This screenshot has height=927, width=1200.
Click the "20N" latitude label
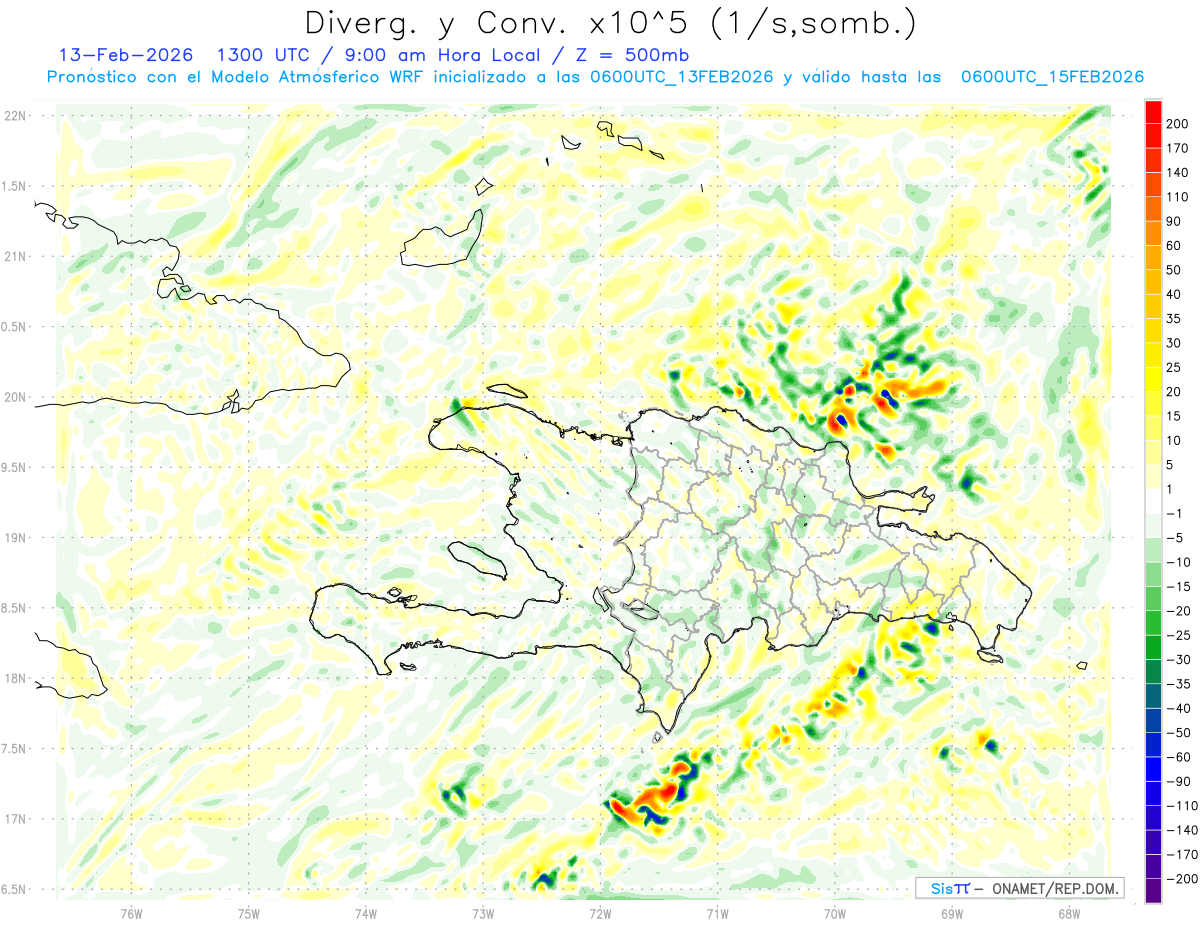(x=15, y=397)
